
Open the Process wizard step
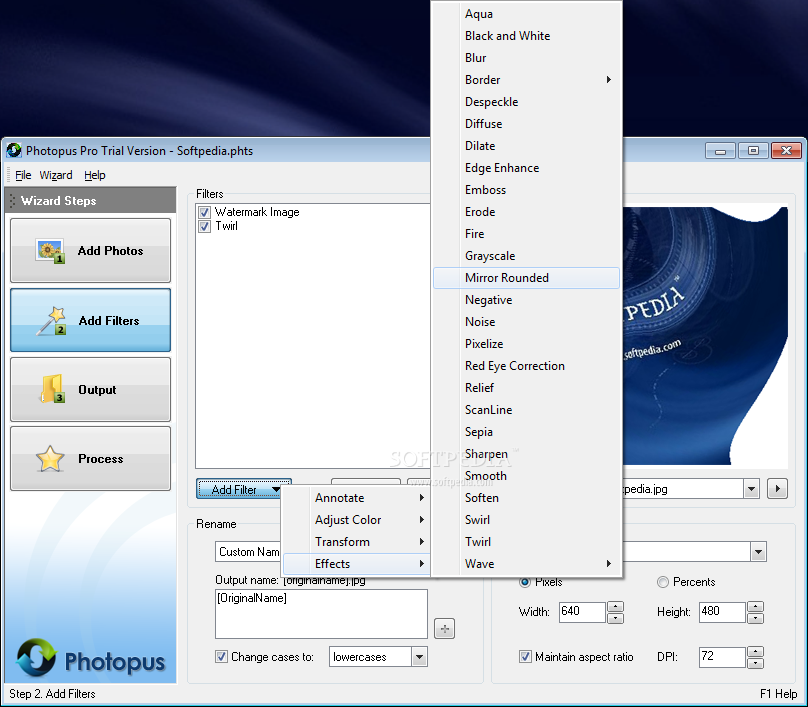pos(90,459)
